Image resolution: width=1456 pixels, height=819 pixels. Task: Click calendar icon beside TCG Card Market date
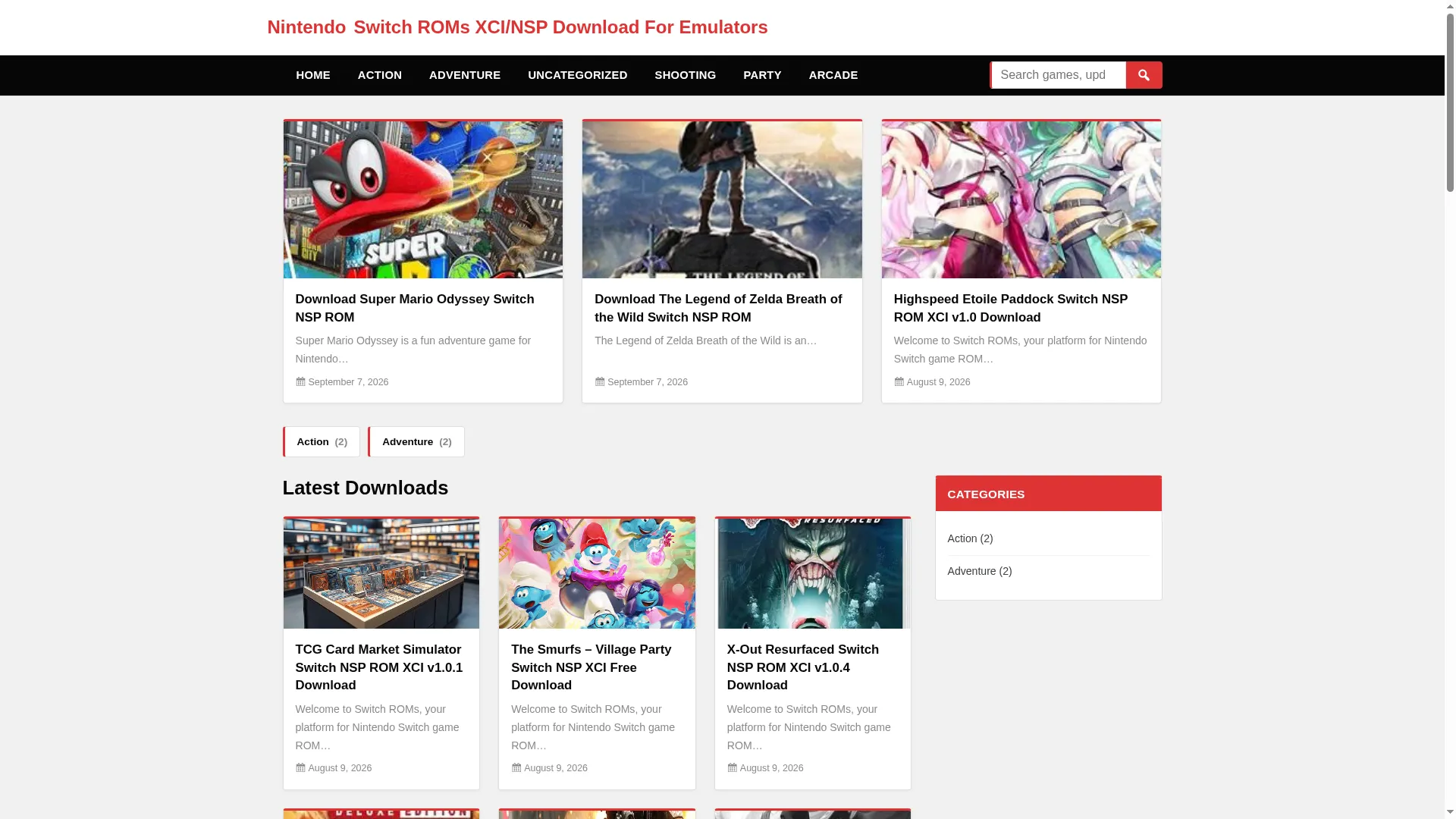pos(300,767)
